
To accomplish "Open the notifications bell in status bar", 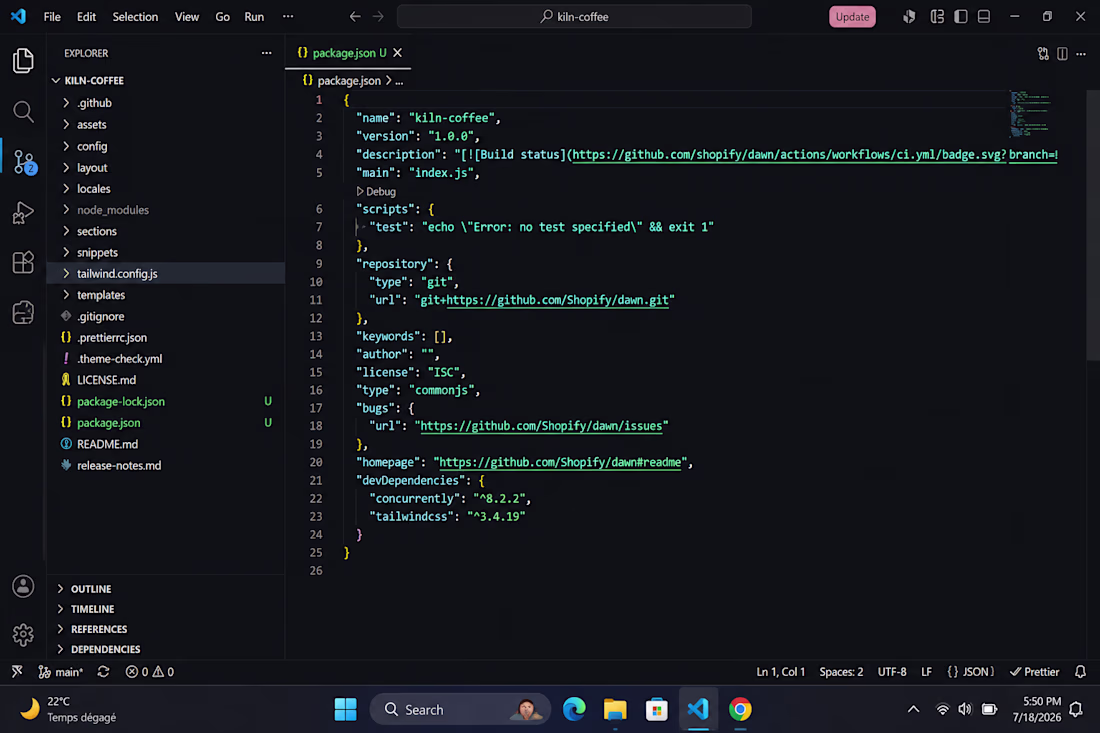I will pyautogui.click(x=1080, y=672).
